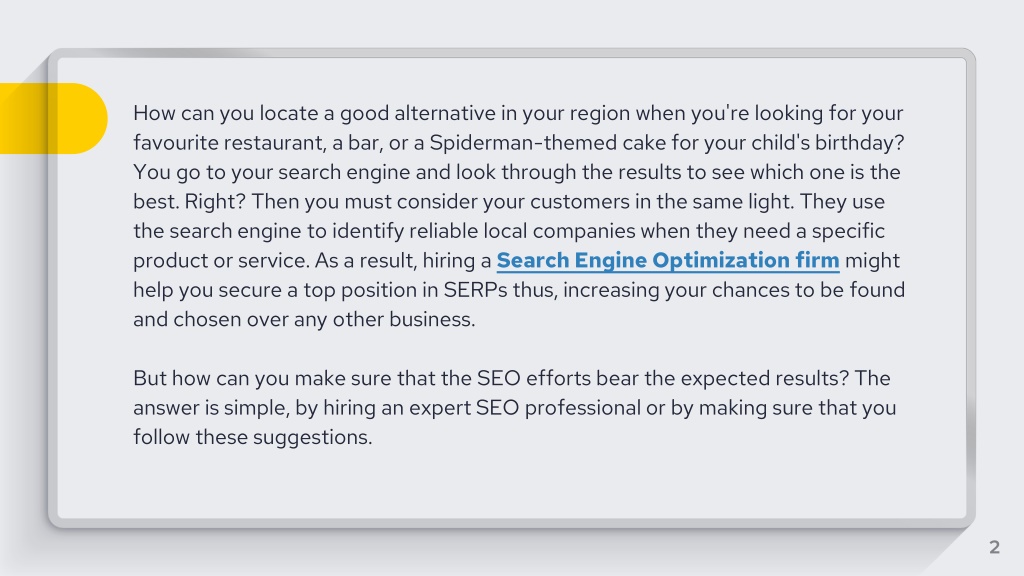Screen dimensions: 1024x576
Task: Click "chosen over any other business."
Action: (x=324, y=319)
